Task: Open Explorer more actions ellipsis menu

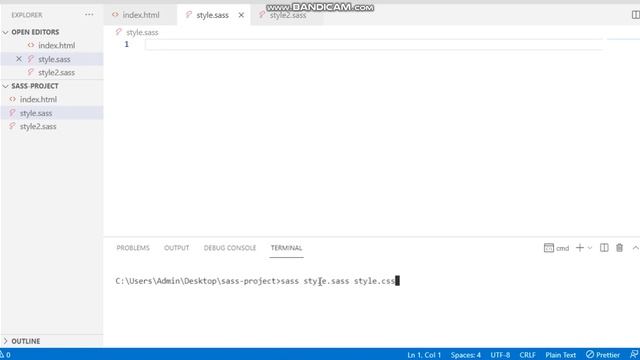Action: point(89,15)
